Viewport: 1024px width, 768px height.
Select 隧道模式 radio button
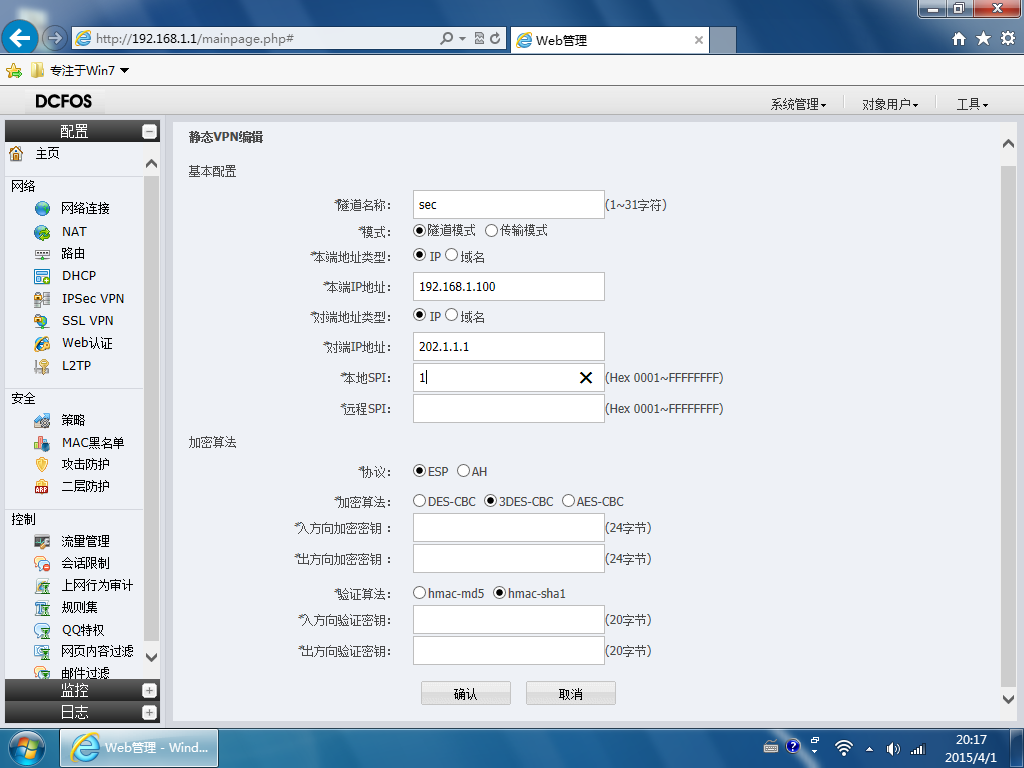[420, 231]
